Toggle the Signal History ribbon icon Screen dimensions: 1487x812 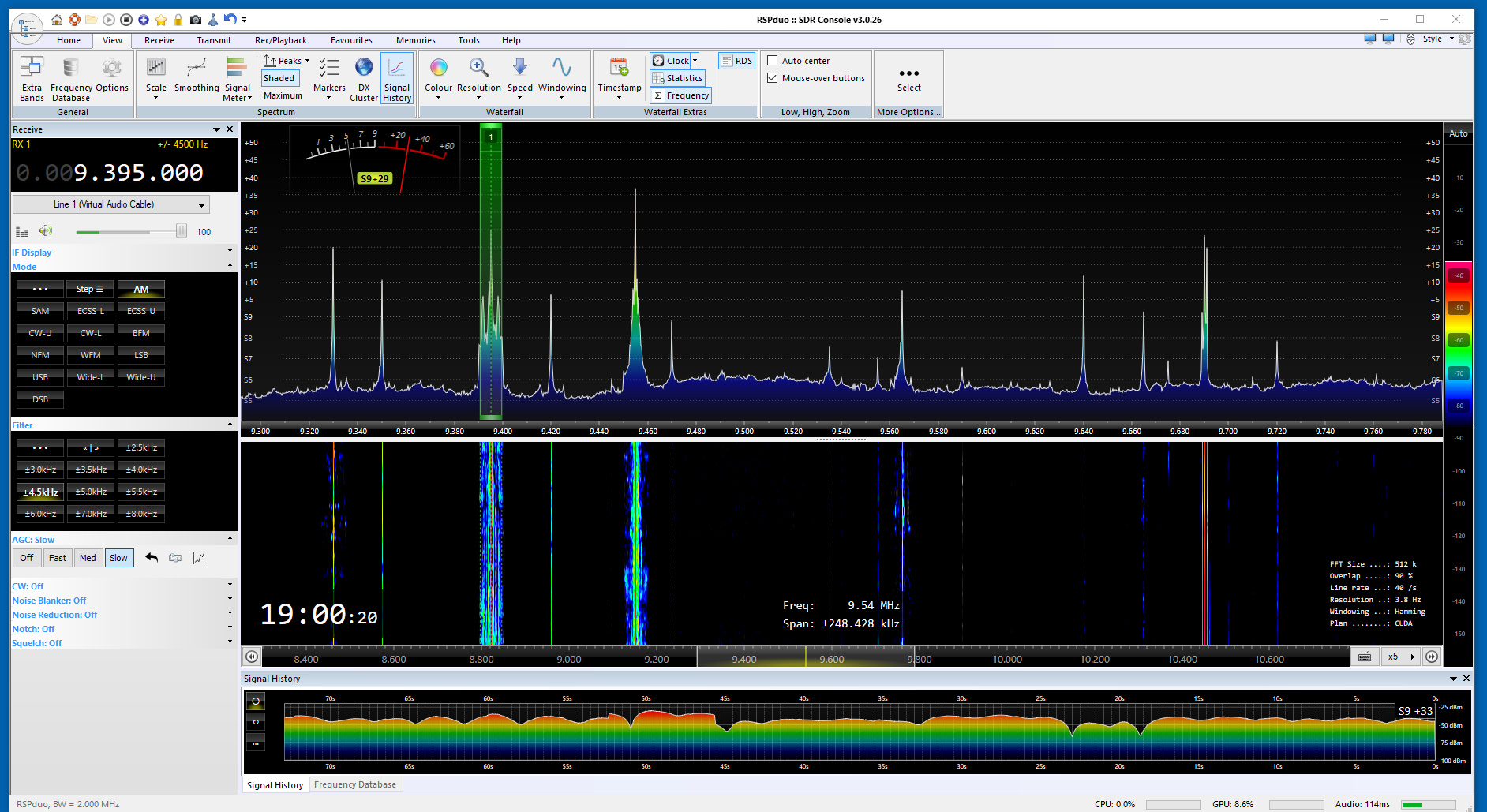[x=396, y=69]
